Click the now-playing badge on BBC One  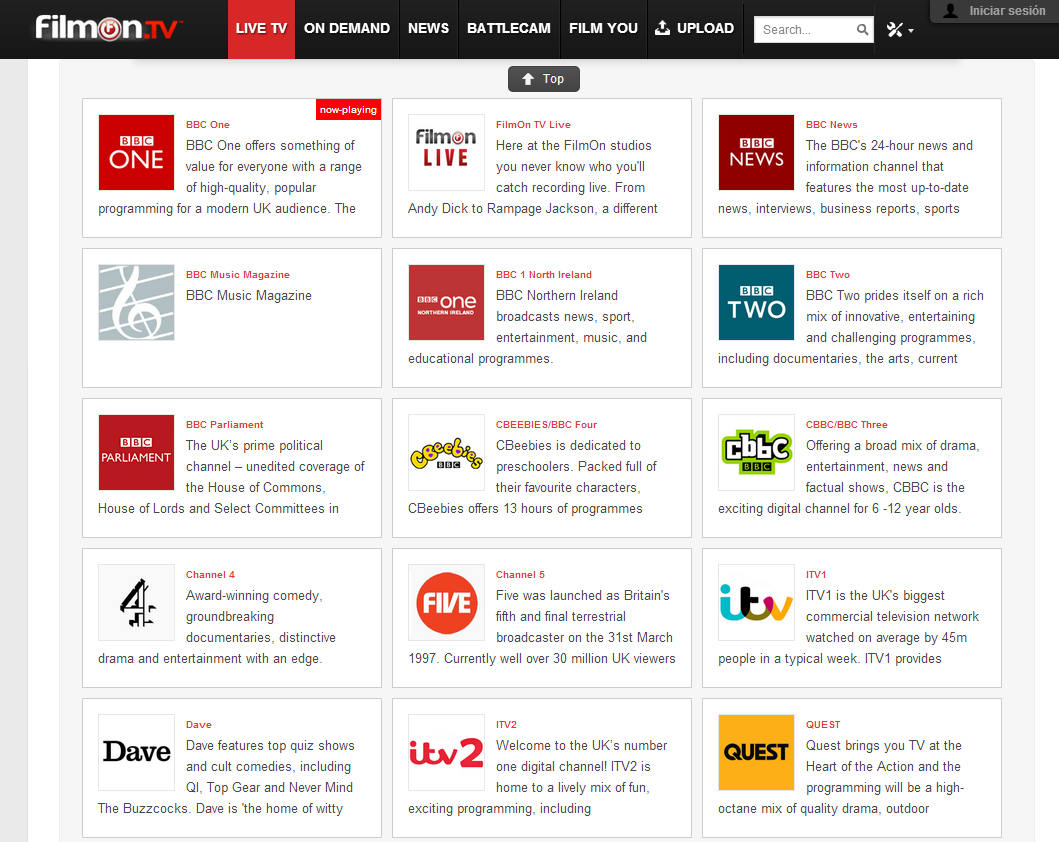coord(348,109)
